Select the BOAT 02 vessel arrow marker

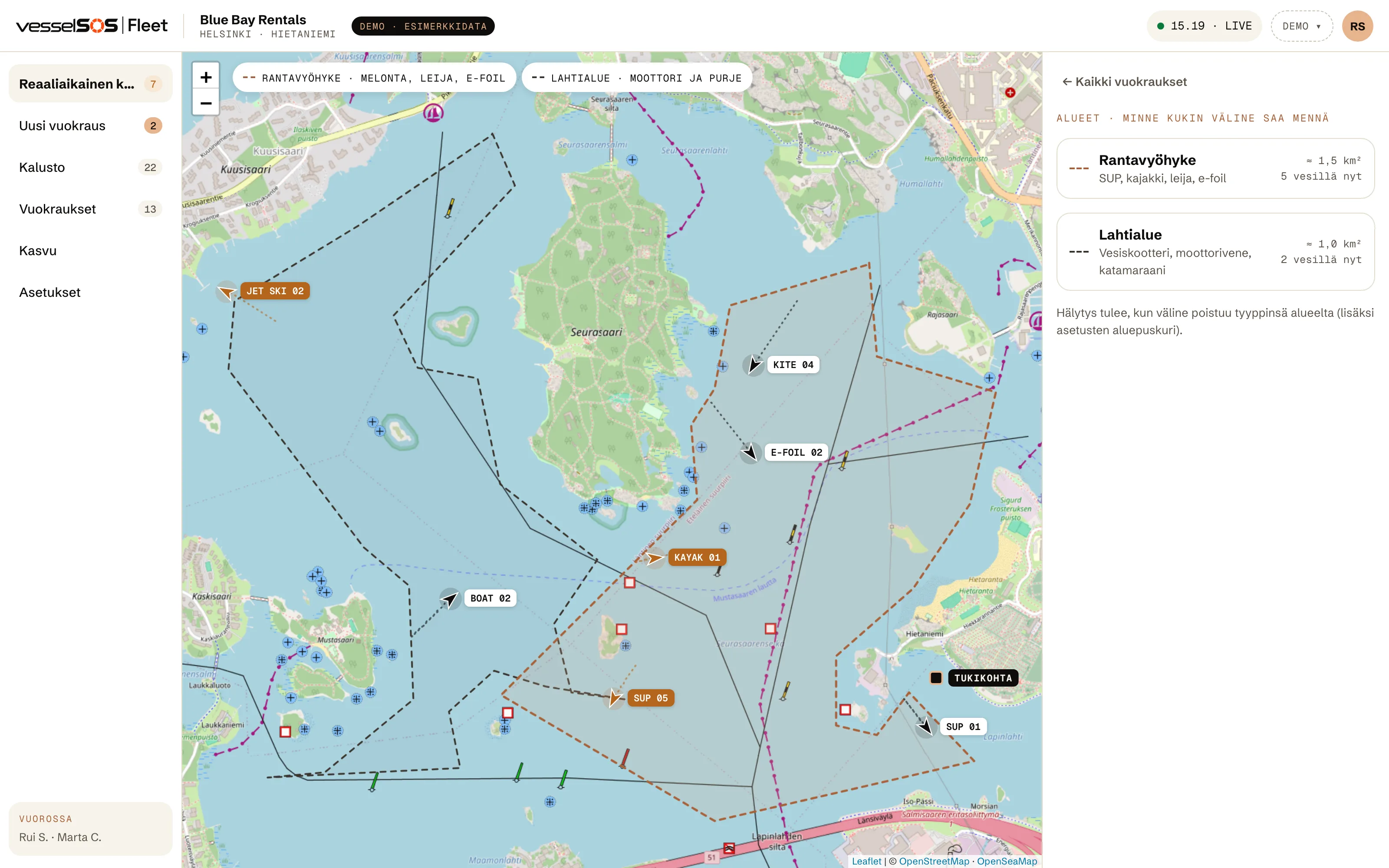pyautogui.click(x=450, y=599)
